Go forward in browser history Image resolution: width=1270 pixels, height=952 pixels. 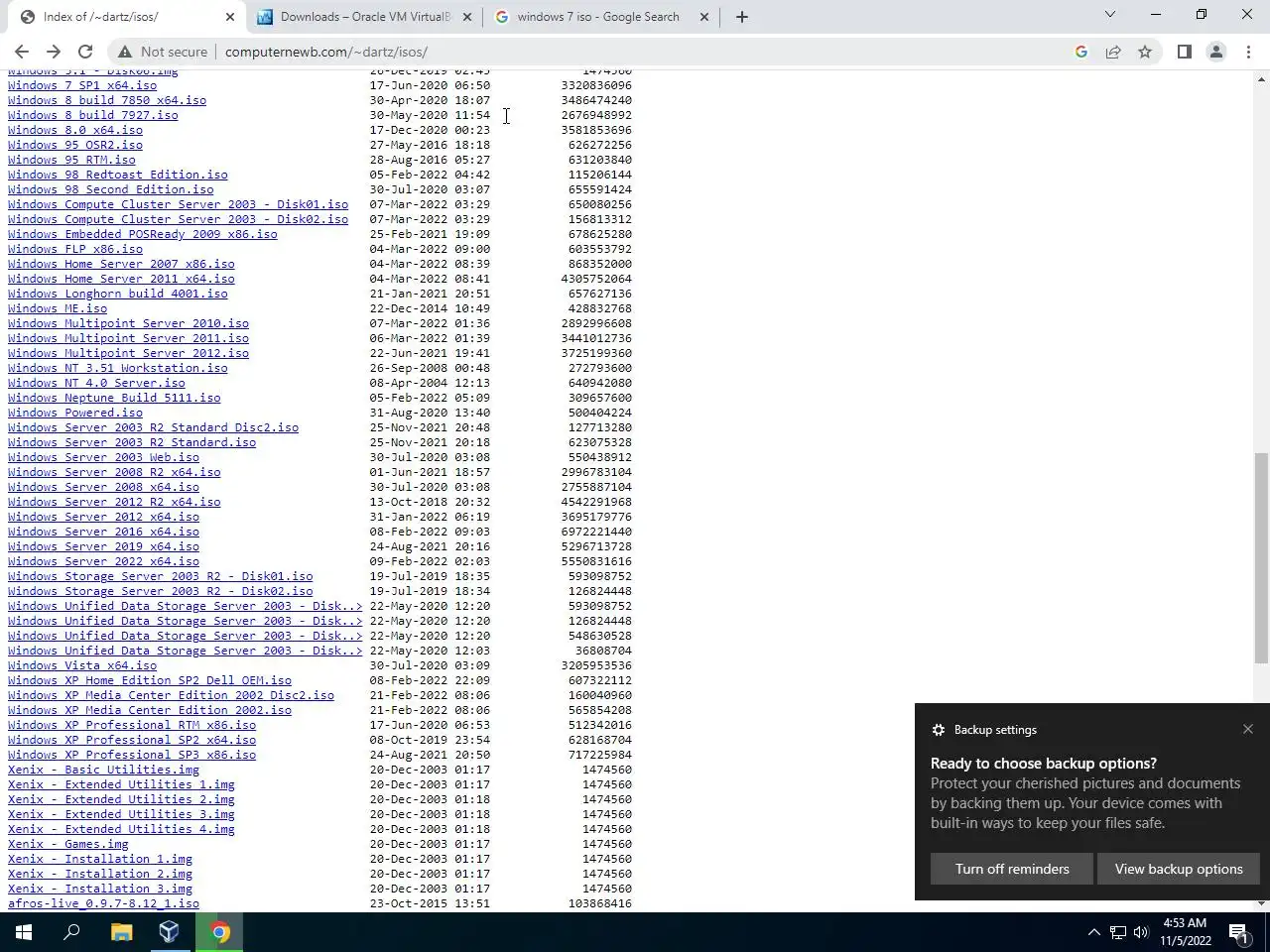click(x=54, y=52)
